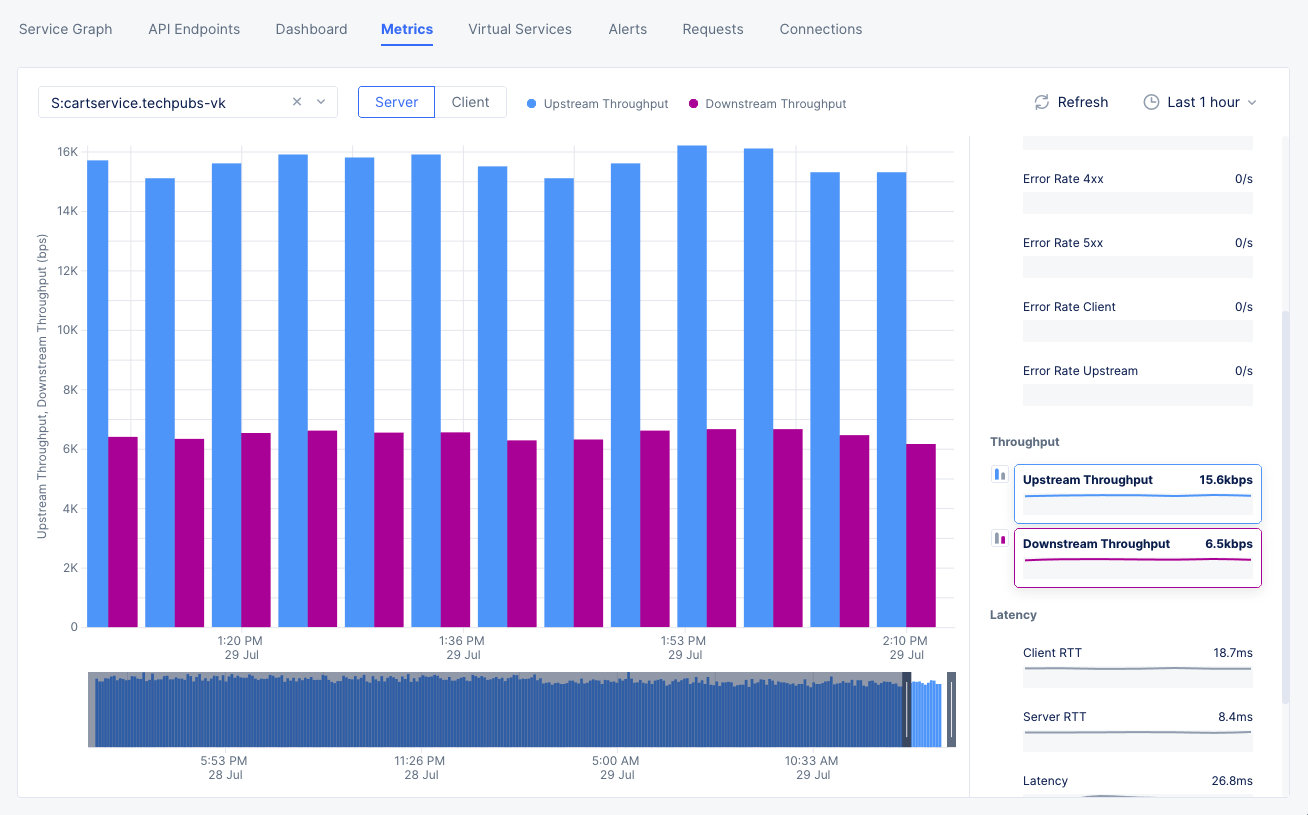
Task: Click the Refresh circular arrows icon
Action: click(1041, 102)
